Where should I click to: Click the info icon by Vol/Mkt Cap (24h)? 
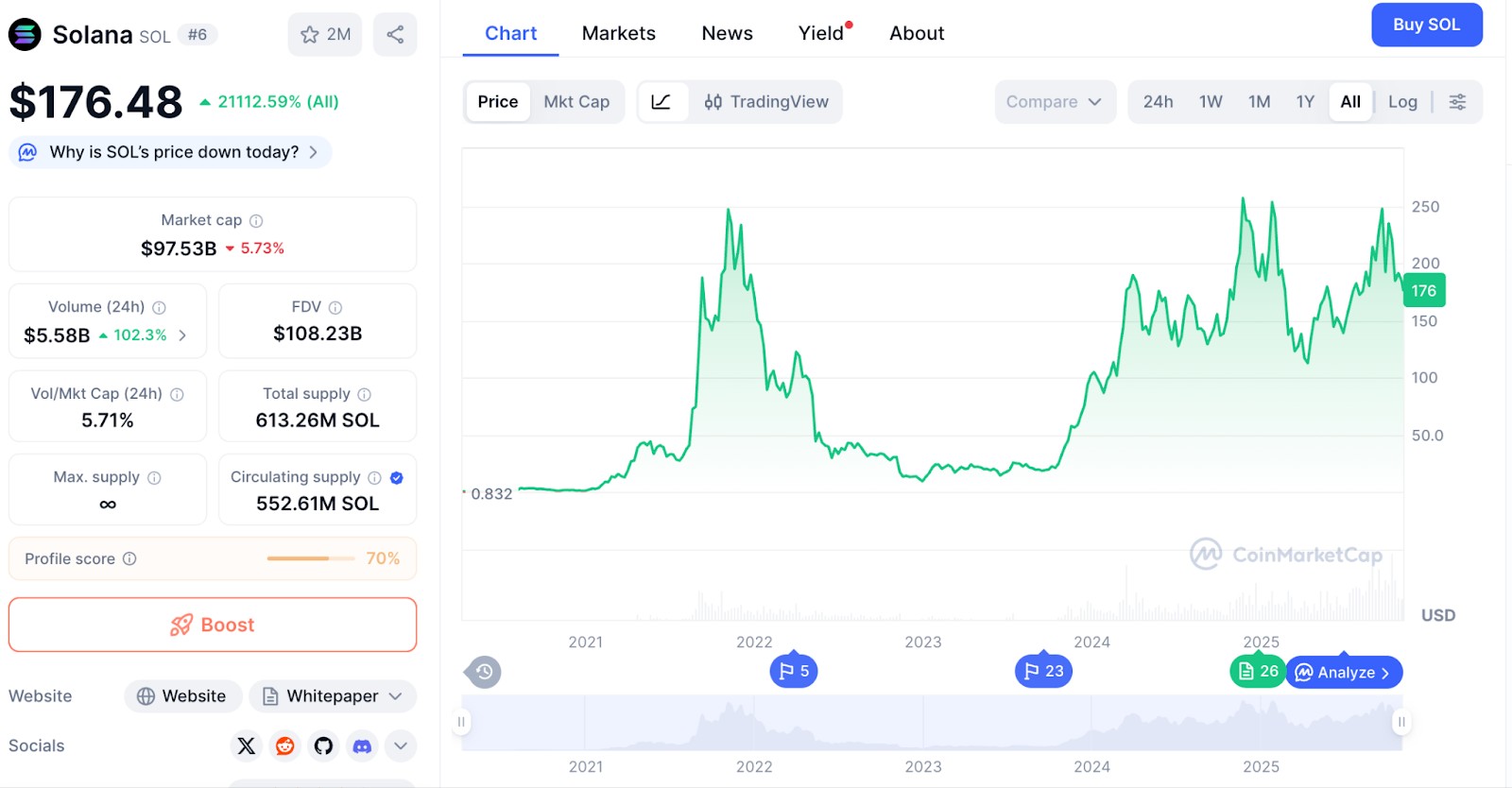pyautogui.click(x=177, y=395)
